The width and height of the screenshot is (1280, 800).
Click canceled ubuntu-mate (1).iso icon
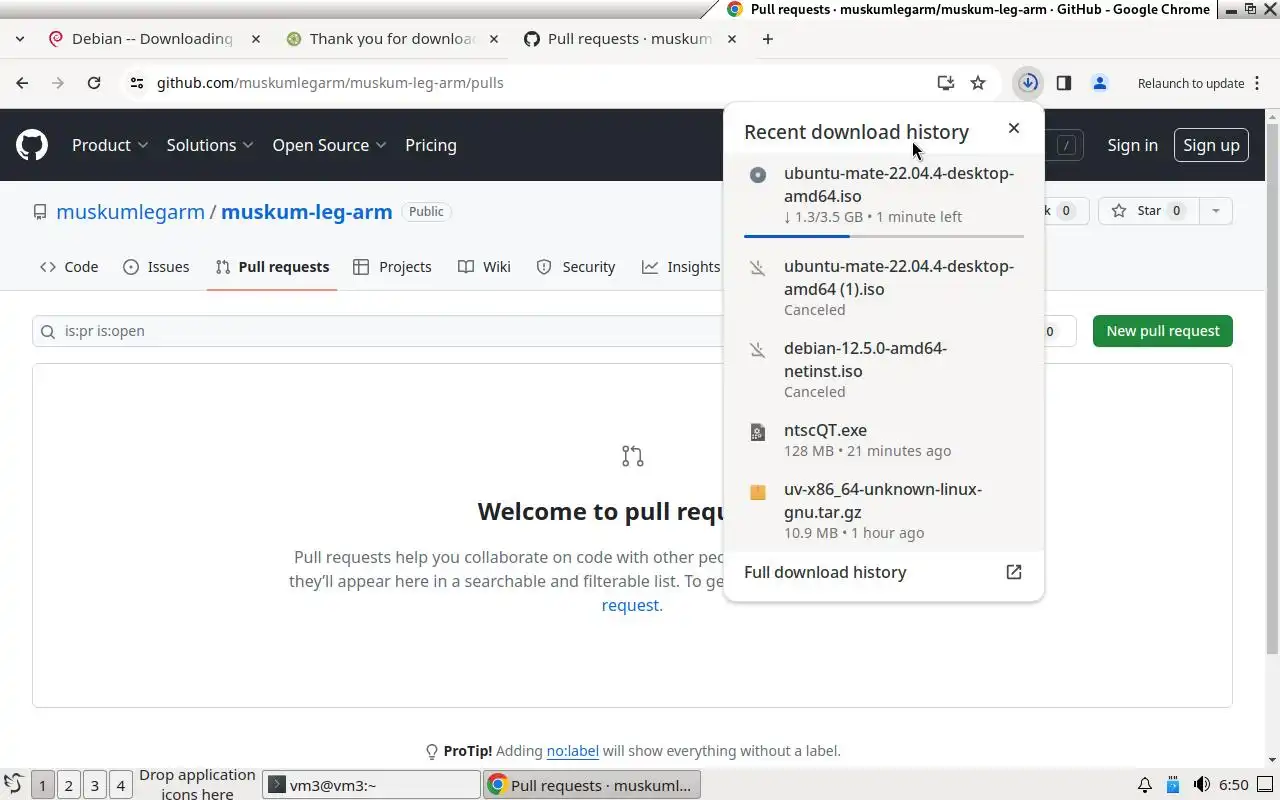[x=758, y=267]
